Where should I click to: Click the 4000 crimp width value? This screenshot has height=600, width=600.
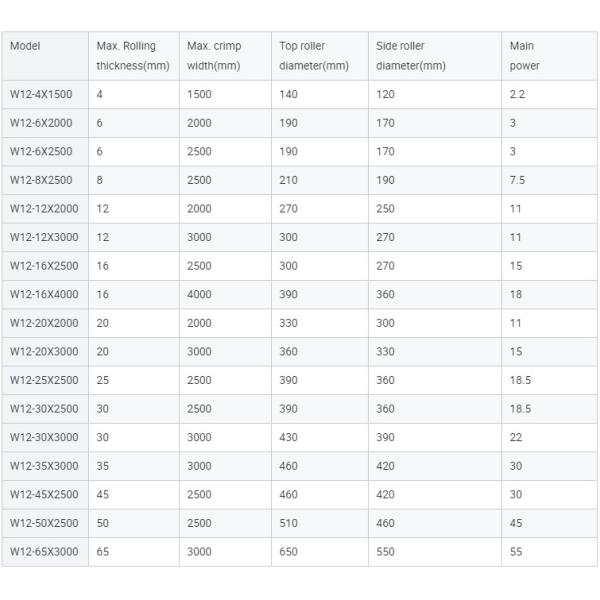coord(200,295)
